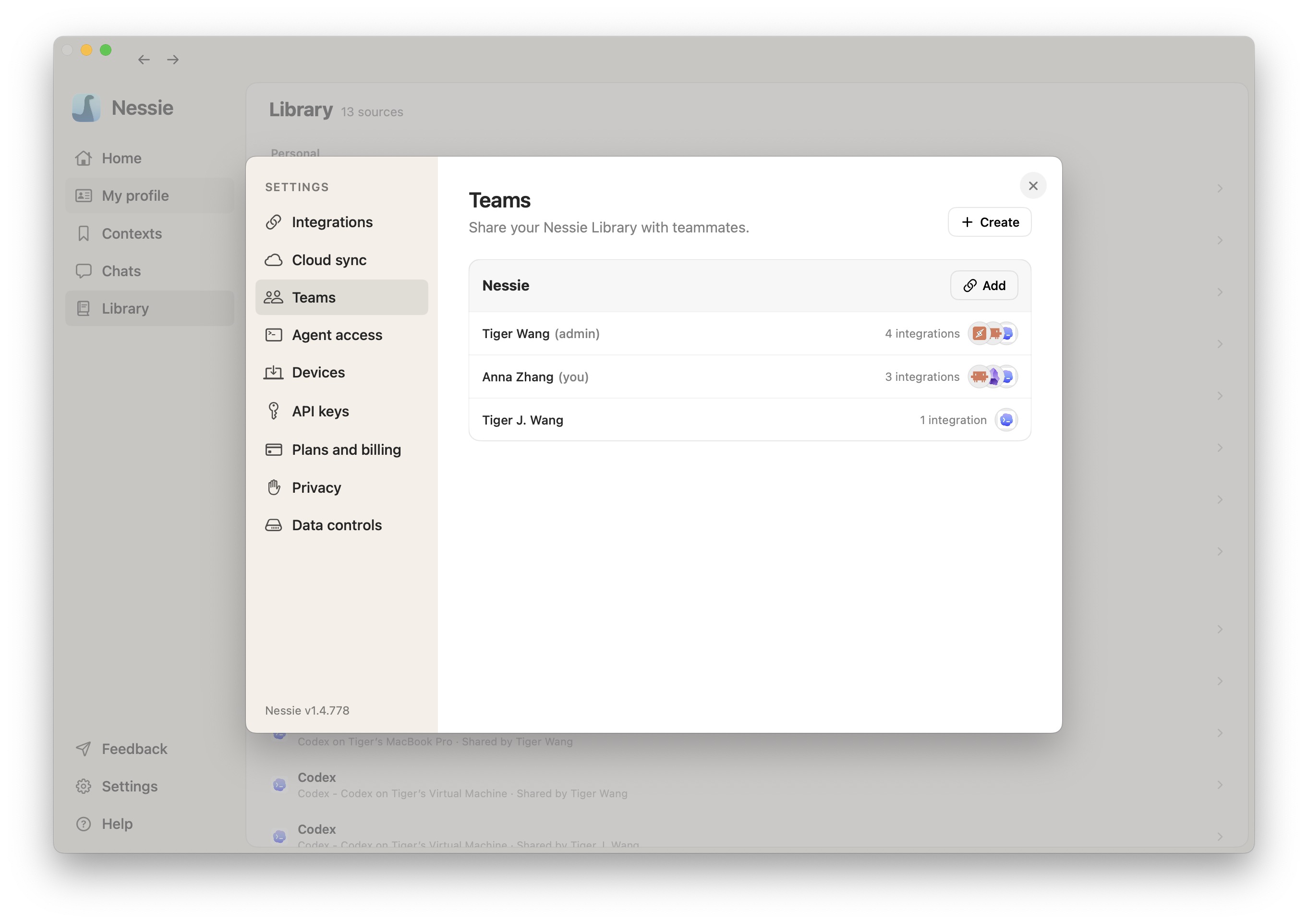The image size is (1308, 924).
Task: Select the Teams settings tab
Action: click(341, 297)
